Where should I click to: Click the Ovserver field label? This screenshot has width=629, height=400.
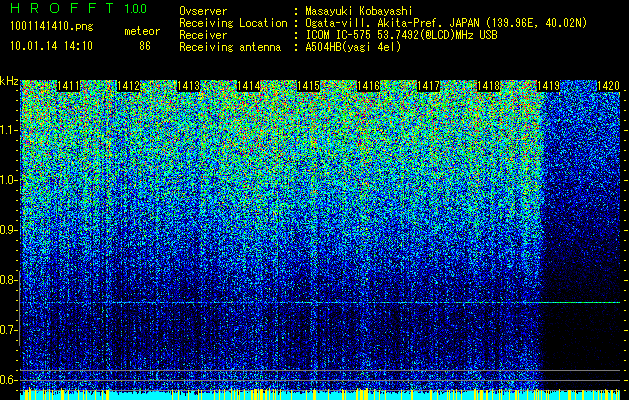coord(203,11)
